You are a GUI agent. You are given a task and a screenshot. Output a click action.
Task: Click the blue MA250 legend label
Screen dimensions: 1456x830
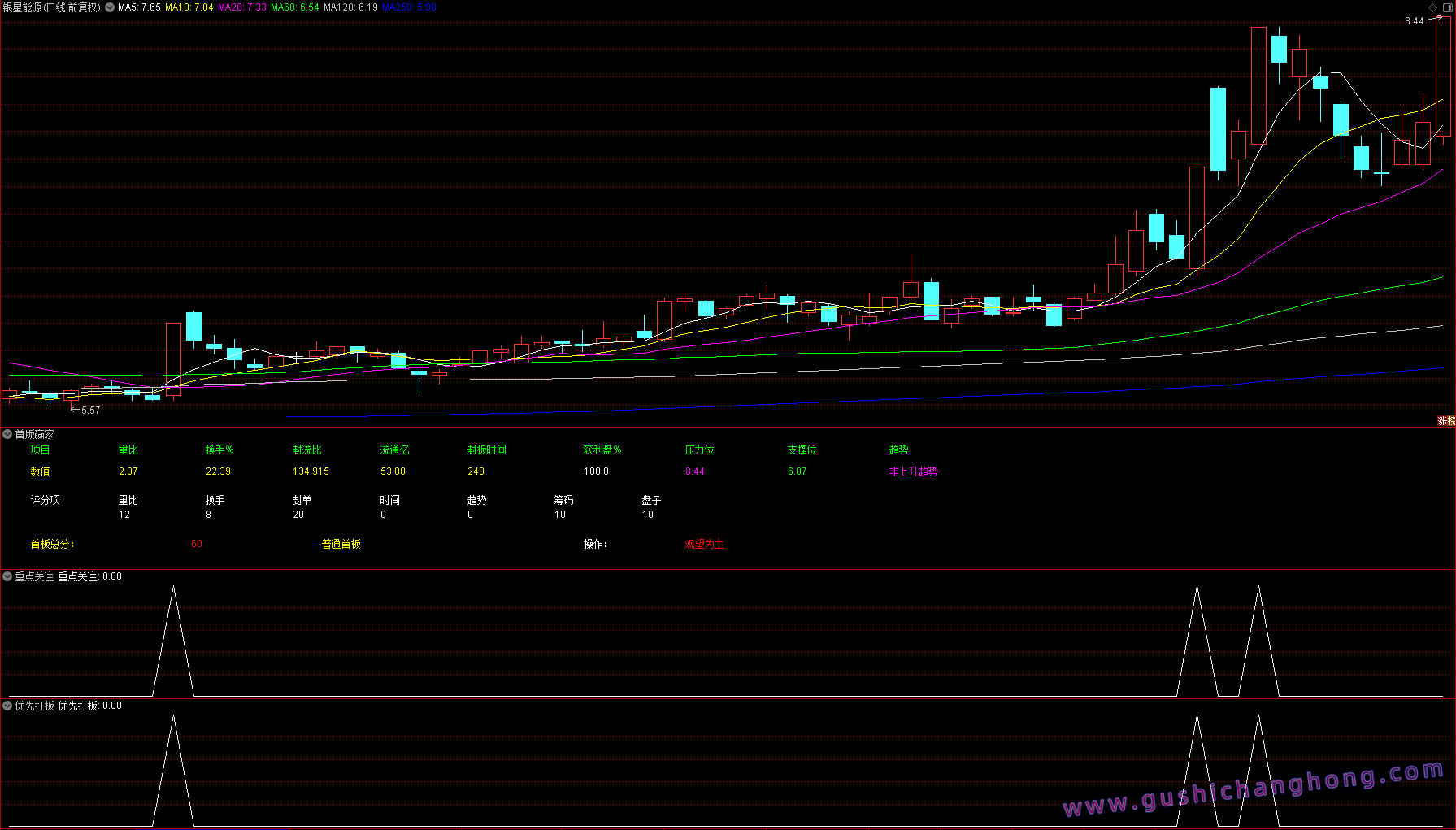[409, 7]
